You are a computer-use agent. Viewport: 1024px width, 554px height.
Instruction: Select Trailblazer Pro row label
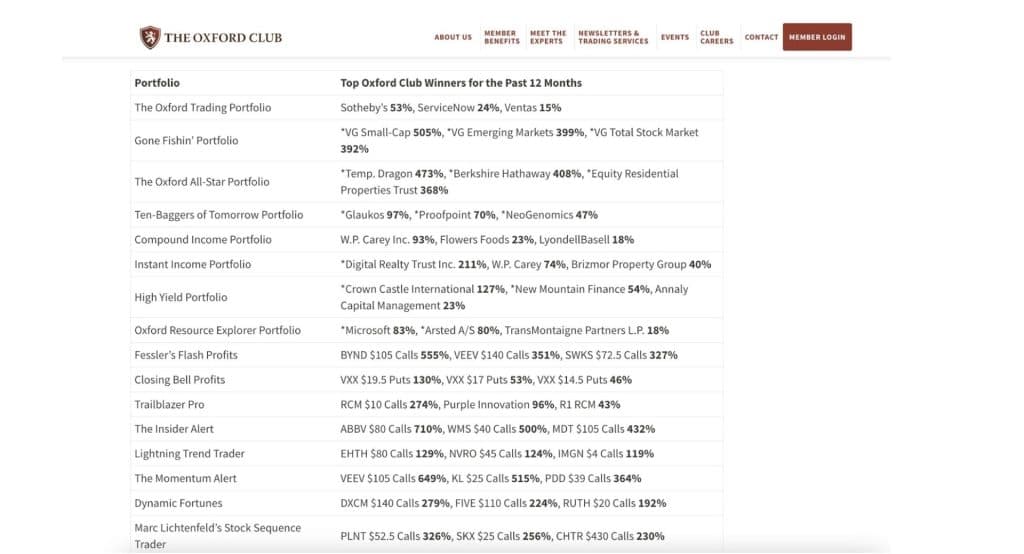point(169,405)
